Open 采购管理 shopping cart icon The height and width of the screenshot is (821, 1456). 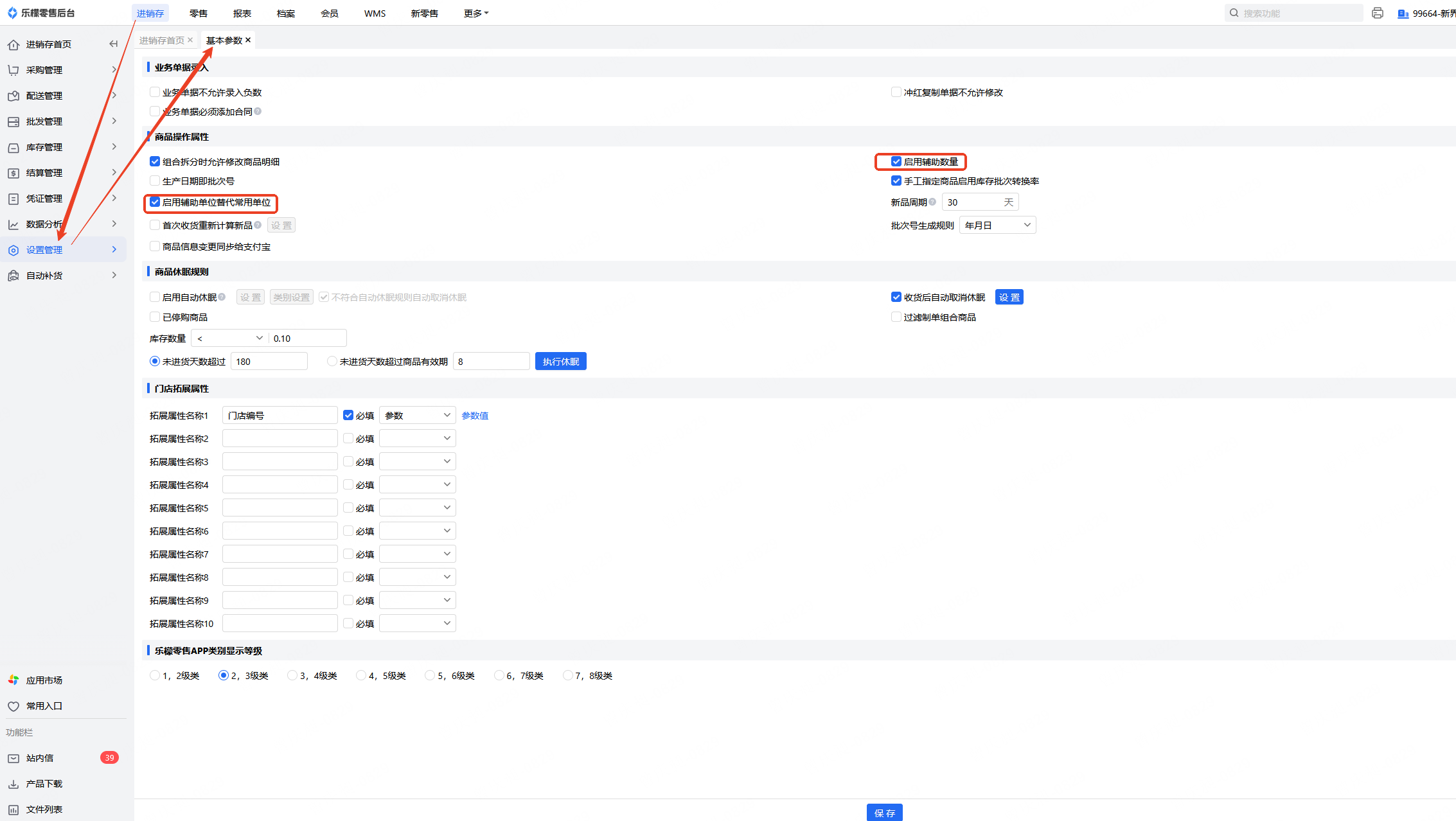coord(13,70)
